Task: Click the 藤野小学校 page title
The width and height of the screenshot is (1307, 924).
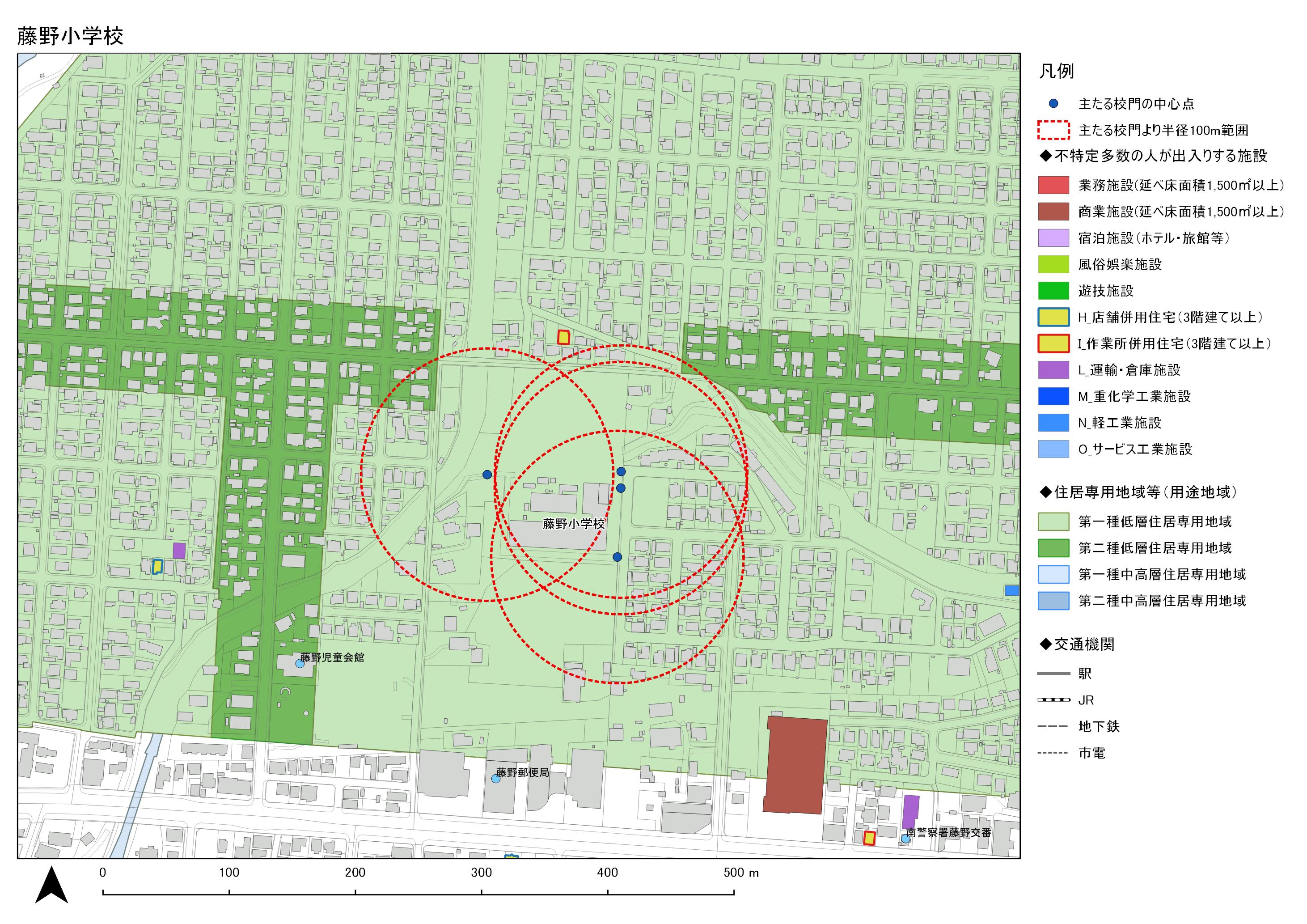Action: [70, 36]
